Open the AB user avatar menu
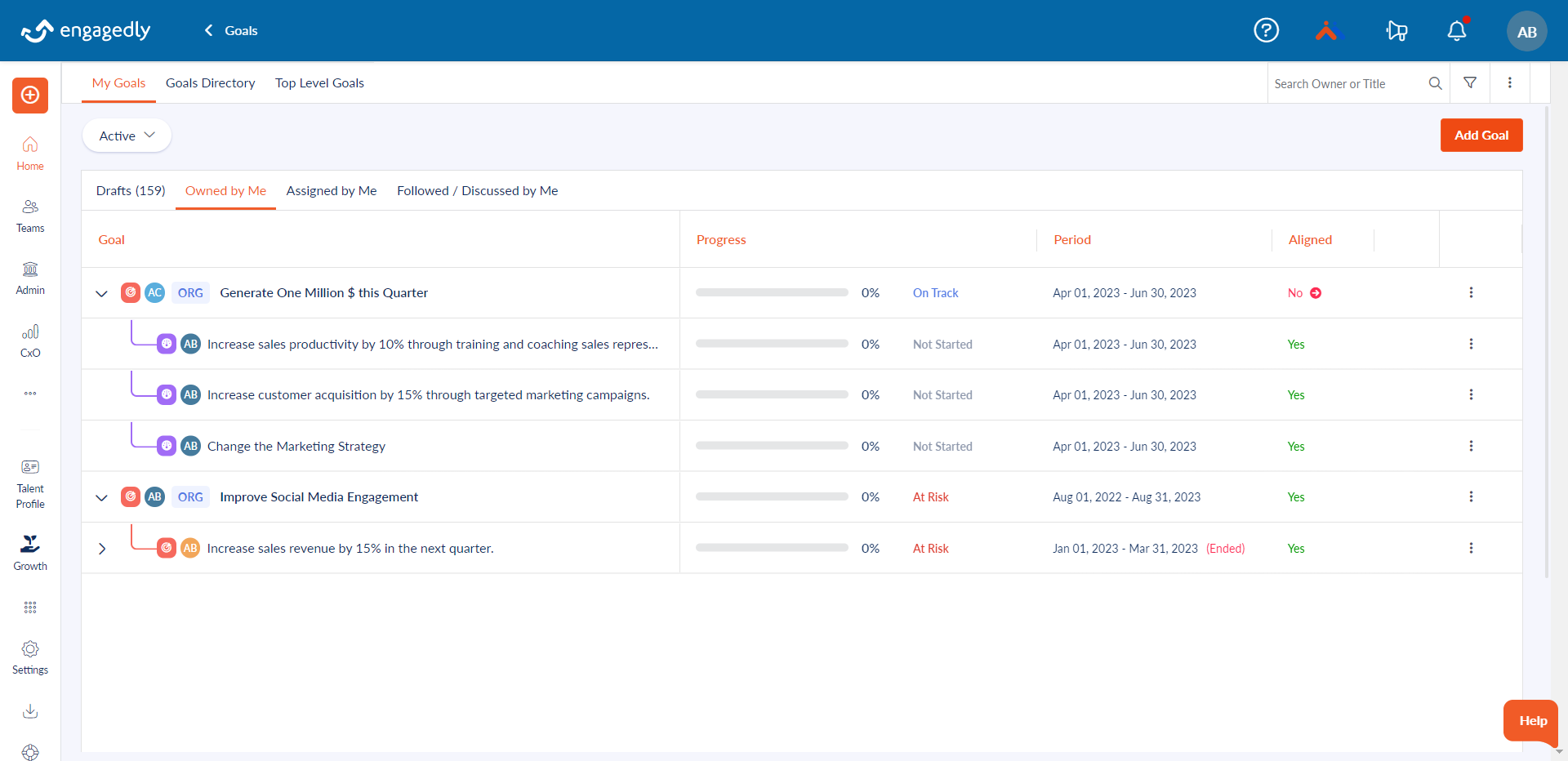The image size is (1568, 761). (x=1526, y=31)
